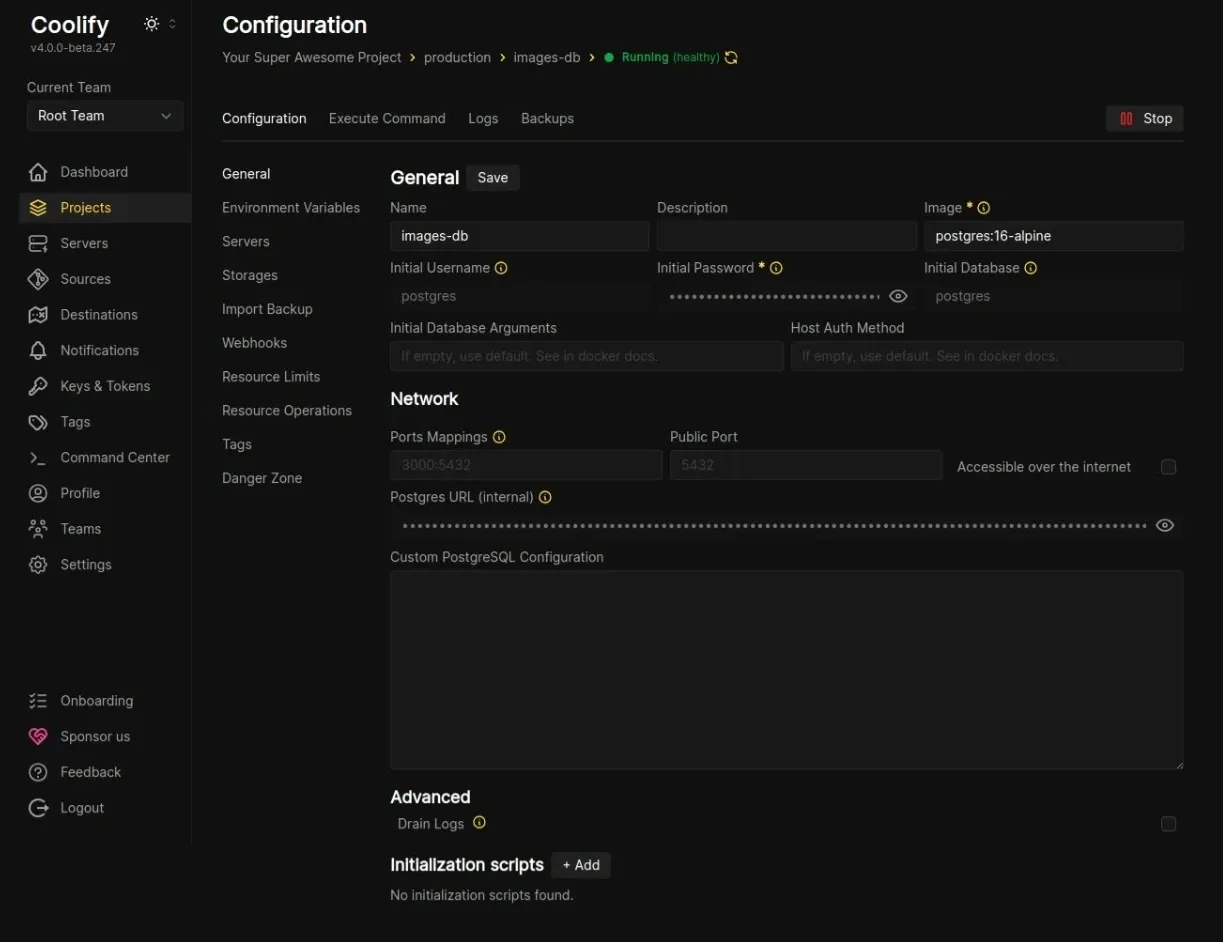
Task: Toggle the Drain Logs checkbox
Action: [x=1168, y=824]
